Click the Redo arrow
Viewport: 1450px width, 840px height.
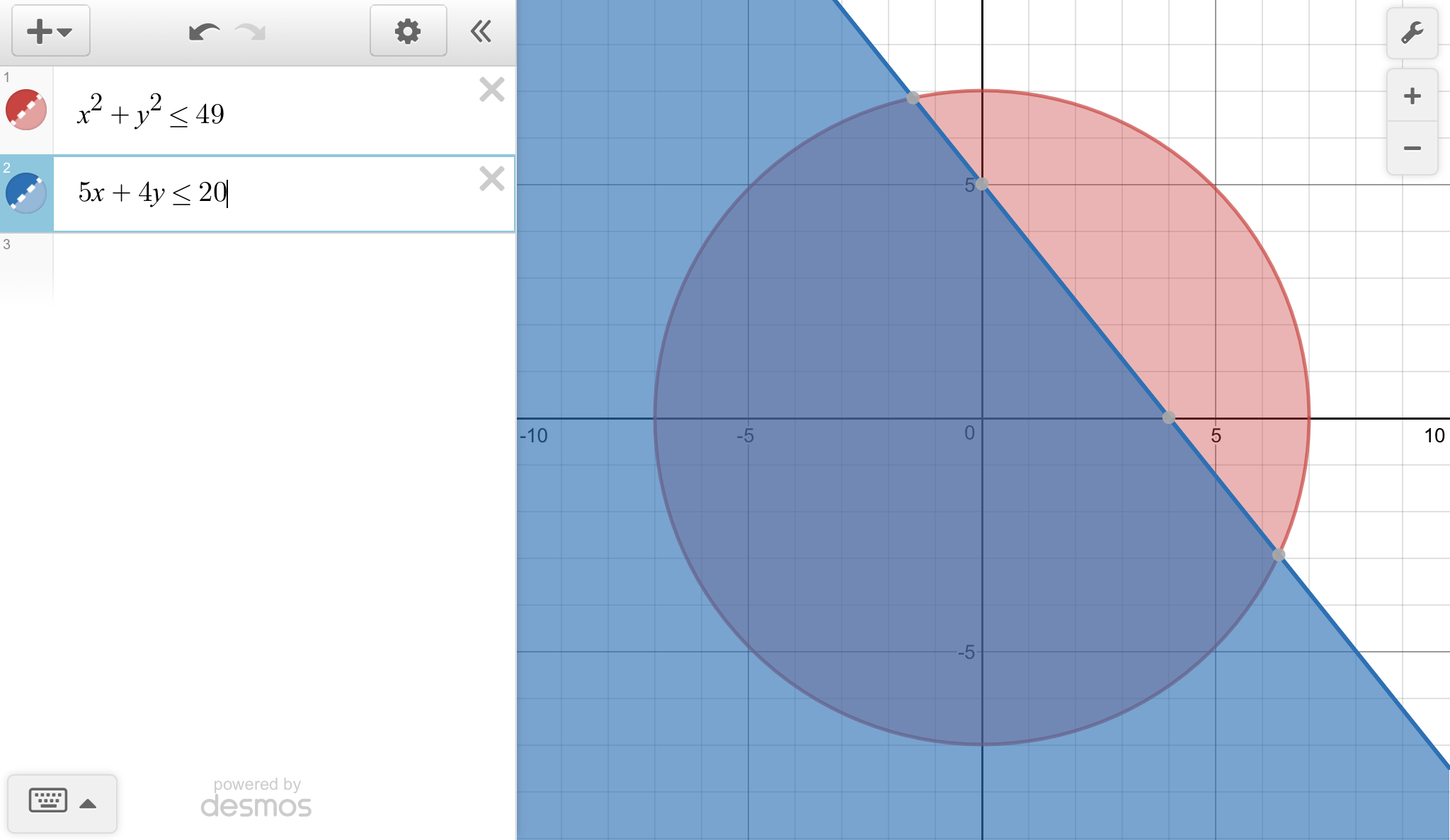251,32
